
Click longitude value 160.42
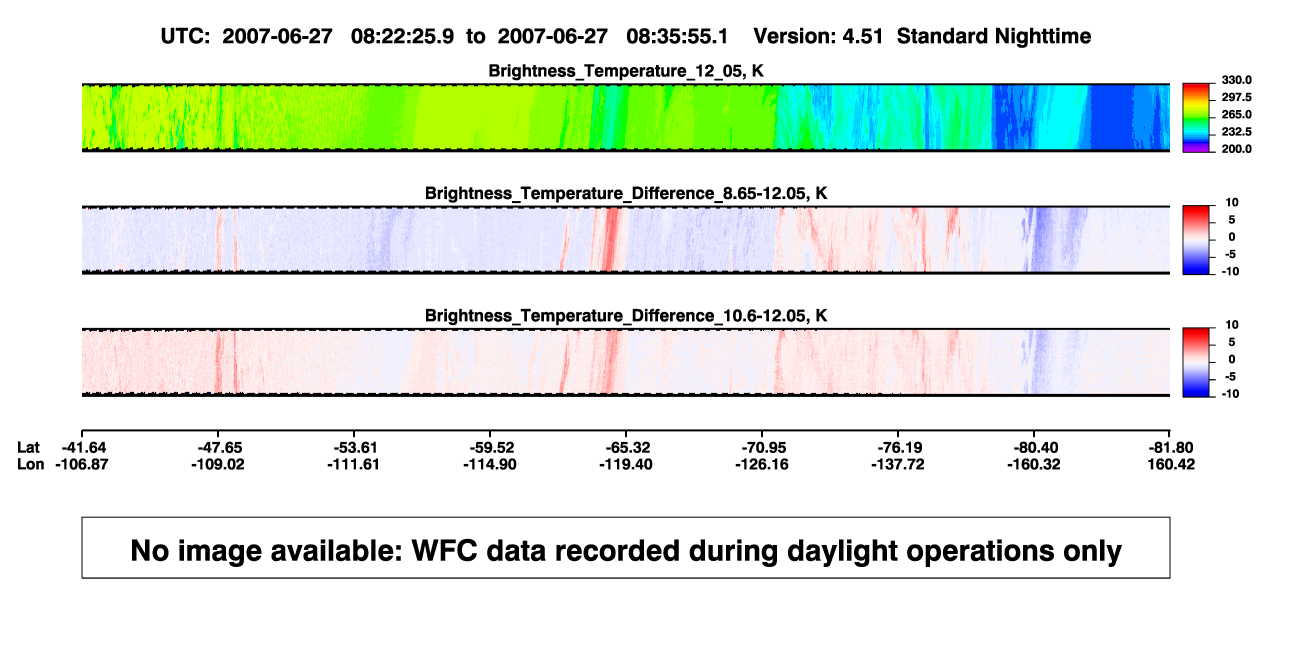pyautogui.click(x=1170, y=464)
